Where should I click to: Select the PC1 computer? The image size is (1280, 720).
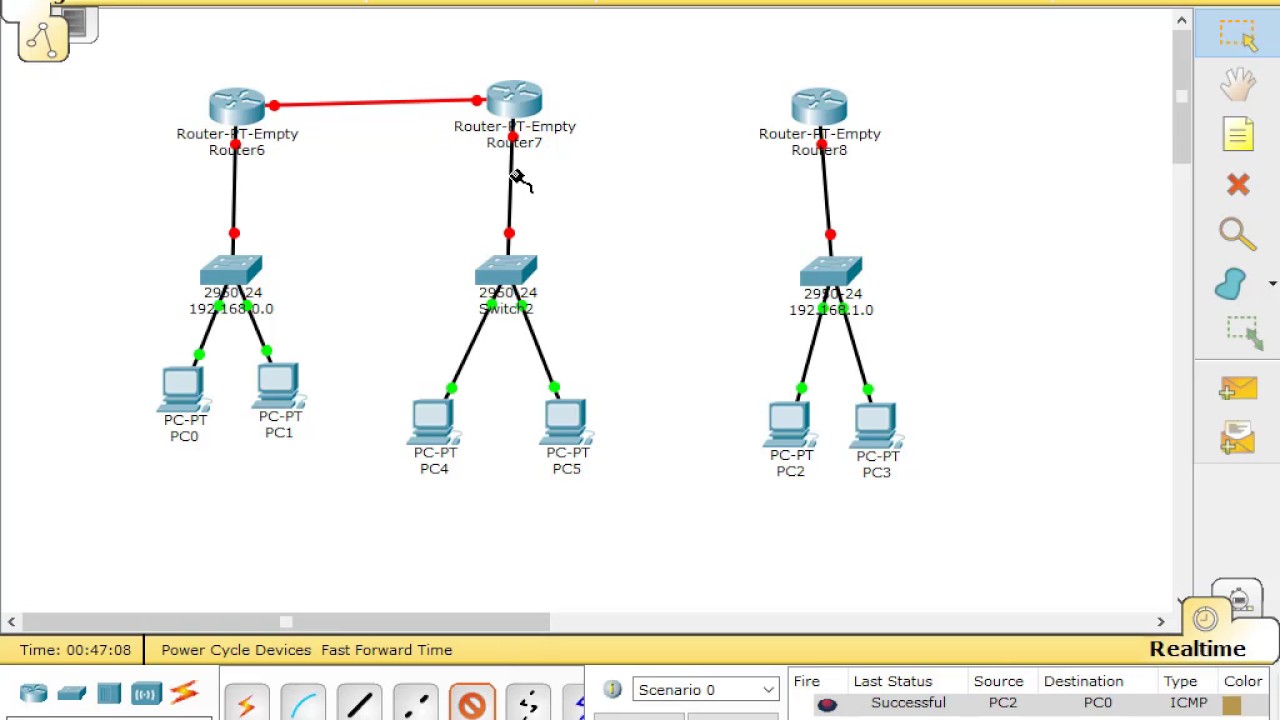278,388
